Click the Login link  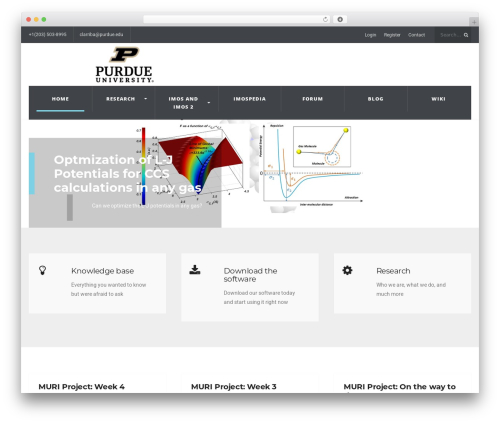[x=370, y=35]
